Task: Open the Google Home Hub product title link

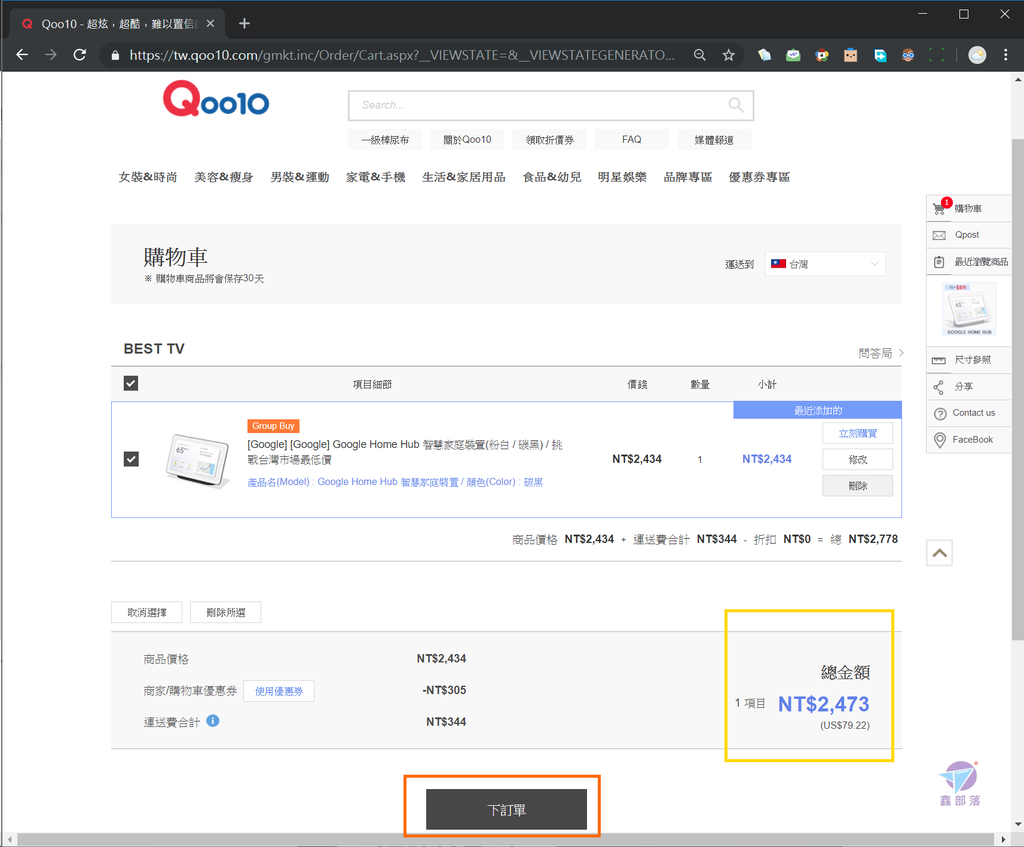Action: click(405, 452)
